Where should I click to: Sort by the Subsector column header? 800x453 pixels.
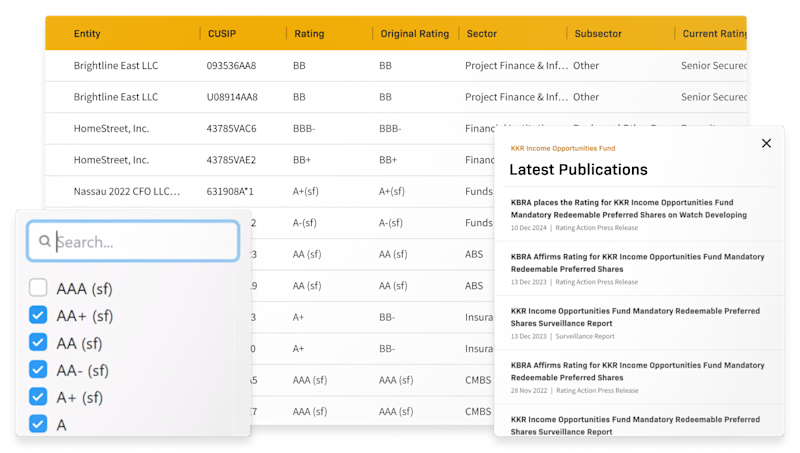[x=598, y=34]
